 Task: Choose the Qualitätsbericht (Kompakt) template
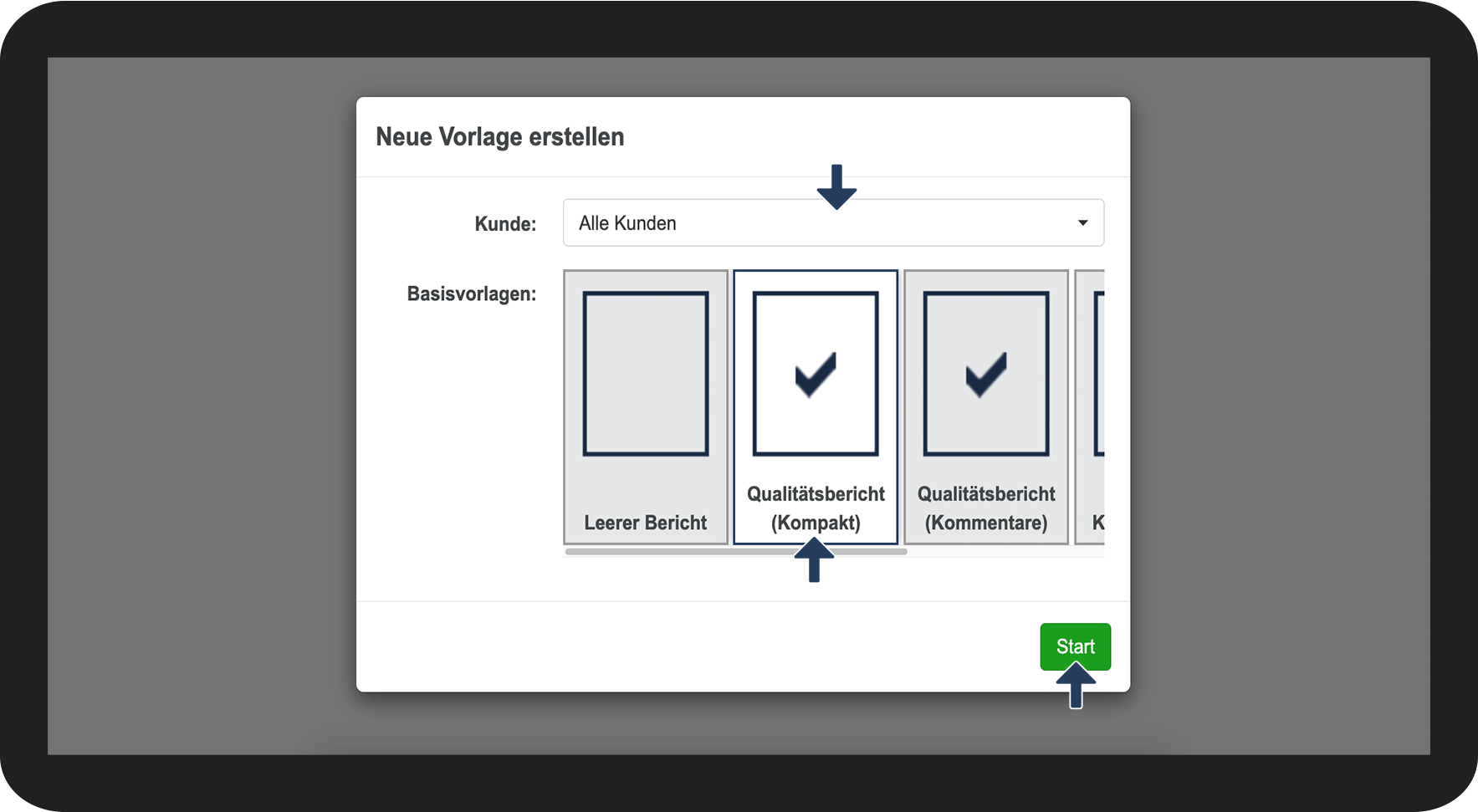click(816, 407)
